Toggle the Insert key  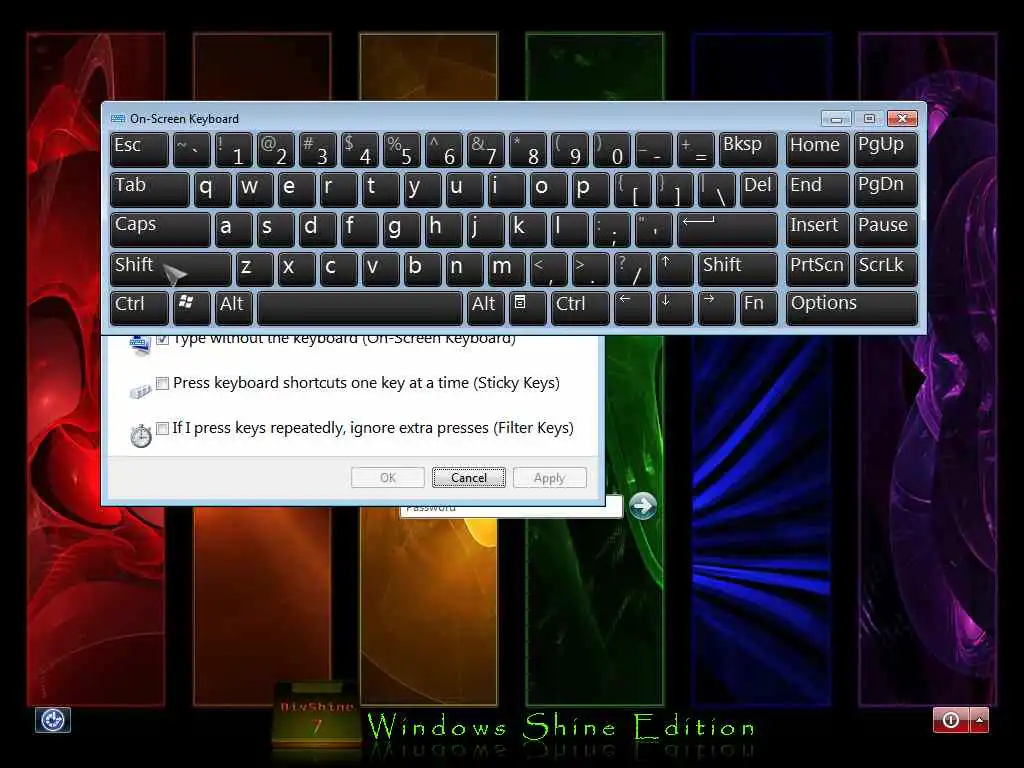818,229
